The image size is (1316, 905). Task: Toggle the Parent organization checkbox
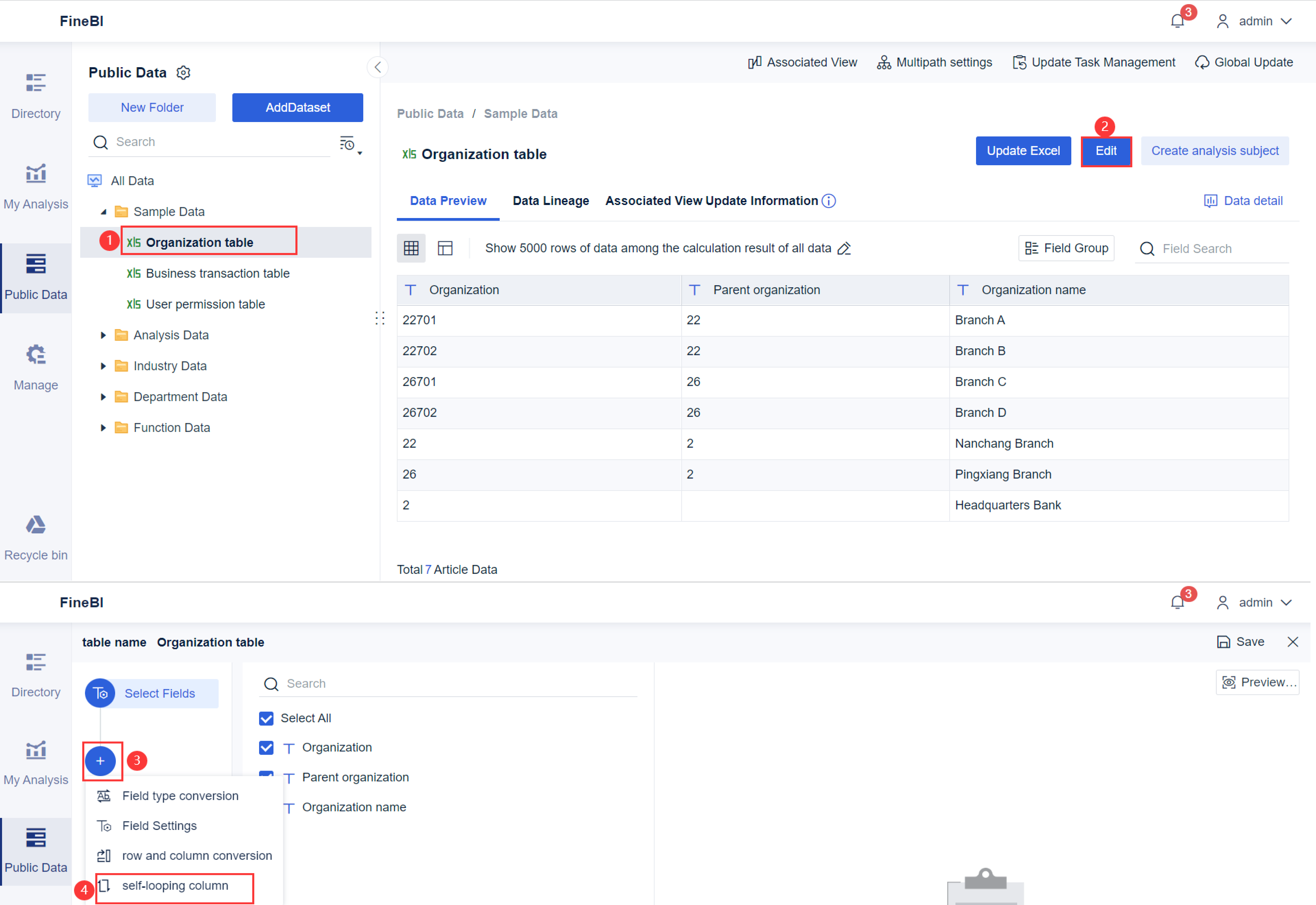pos(266,777)
